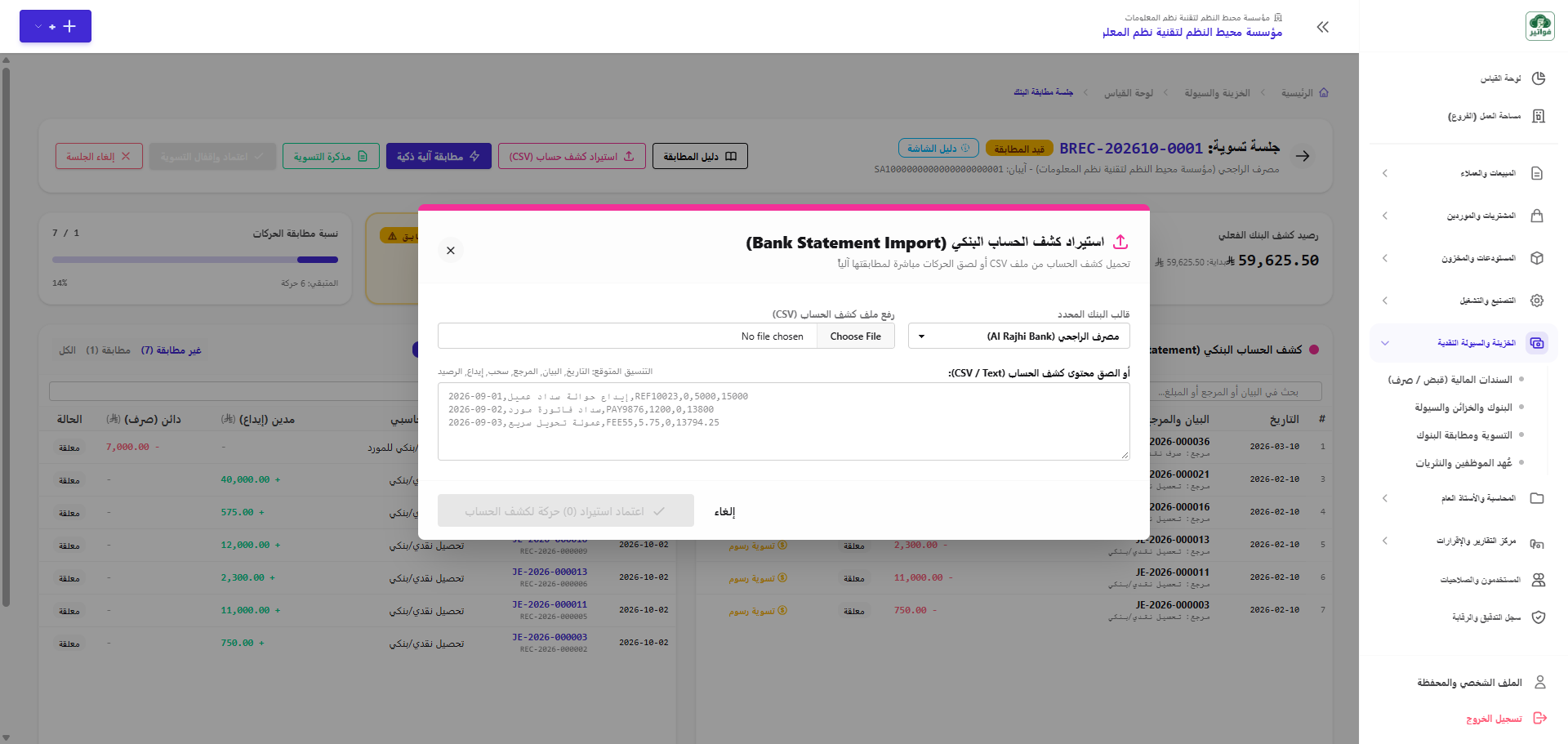
Task: Open مساحة العمل (الفروع) menu item
Action: click(x=1484, y=116)
